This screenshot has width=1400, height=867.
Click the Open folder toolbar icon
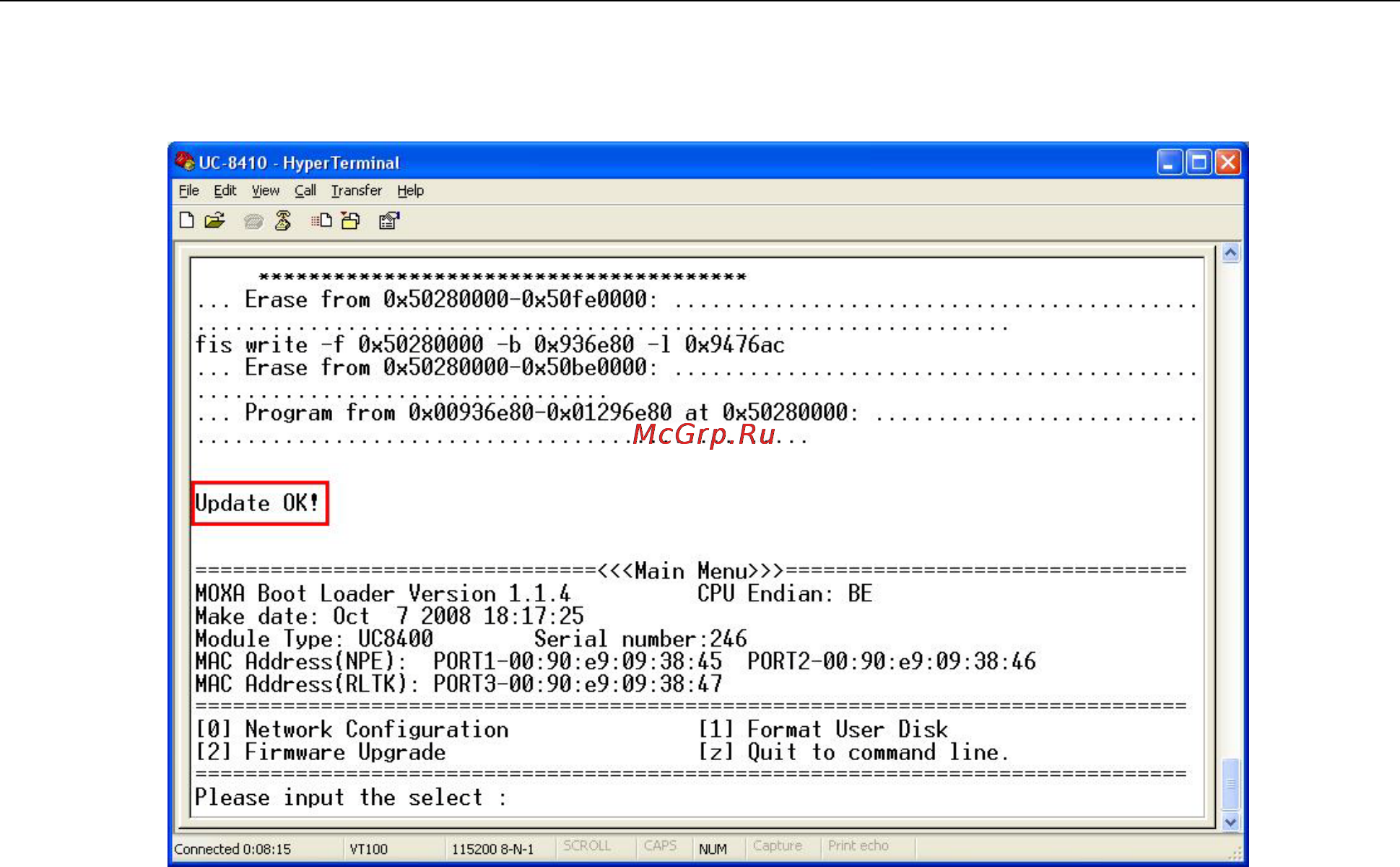click(x=214, y=220)
